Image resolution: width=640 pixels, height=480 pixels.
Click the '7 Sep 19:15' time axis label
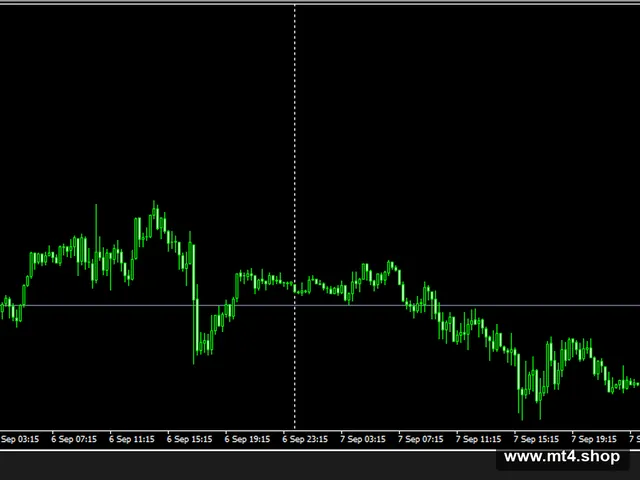[x=594, y=439]
